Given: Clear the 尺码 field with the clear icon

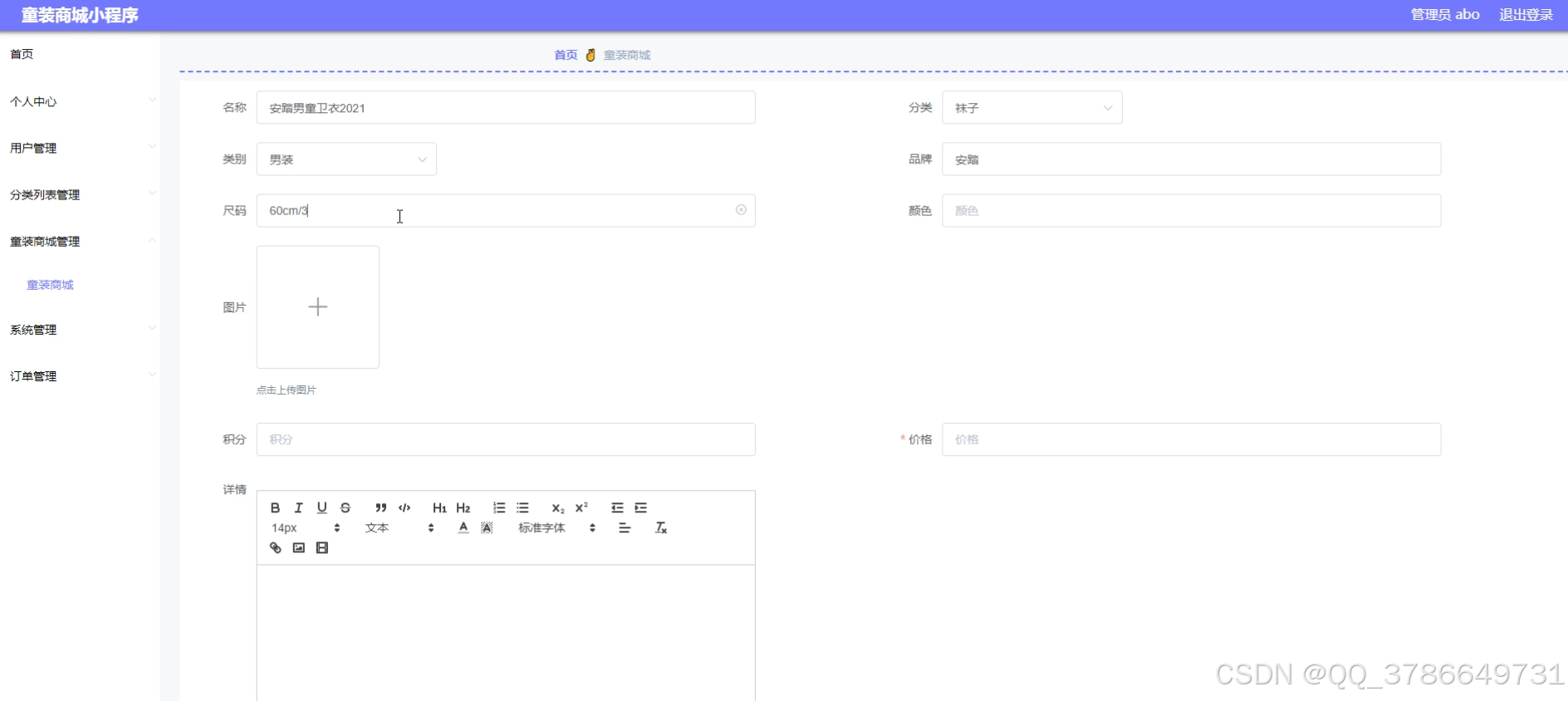Looking at the screenshot, I should pyautogui.click(x=741, y=210).
